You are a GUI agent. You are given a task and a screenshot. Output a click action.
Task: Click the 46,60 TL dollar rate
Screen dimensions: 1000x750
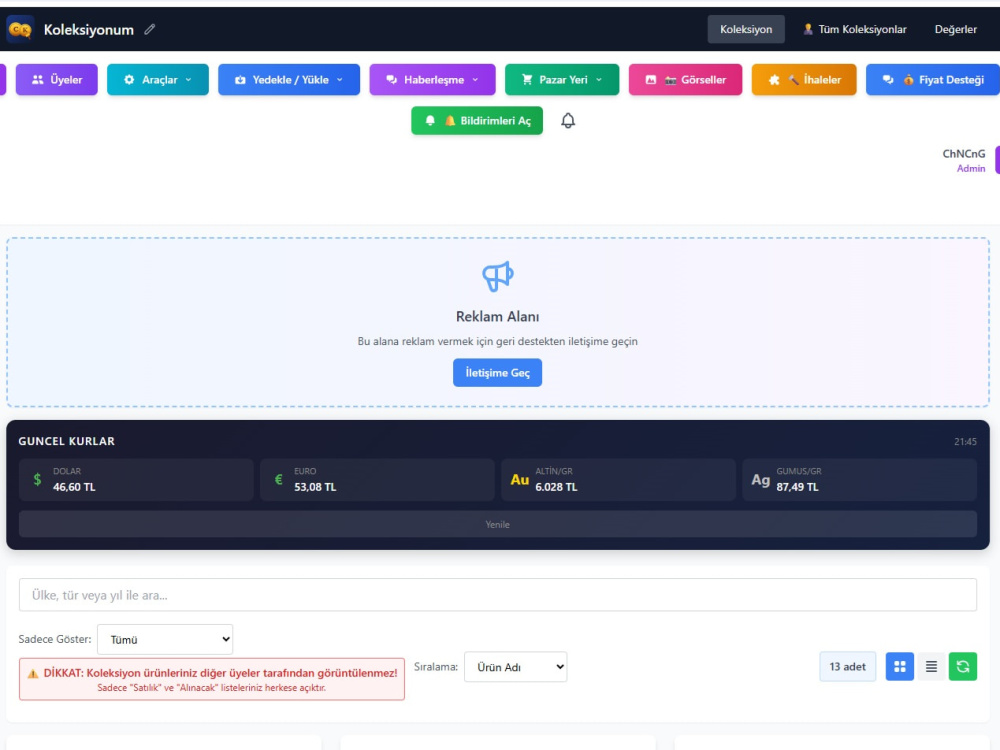[74, 487]
